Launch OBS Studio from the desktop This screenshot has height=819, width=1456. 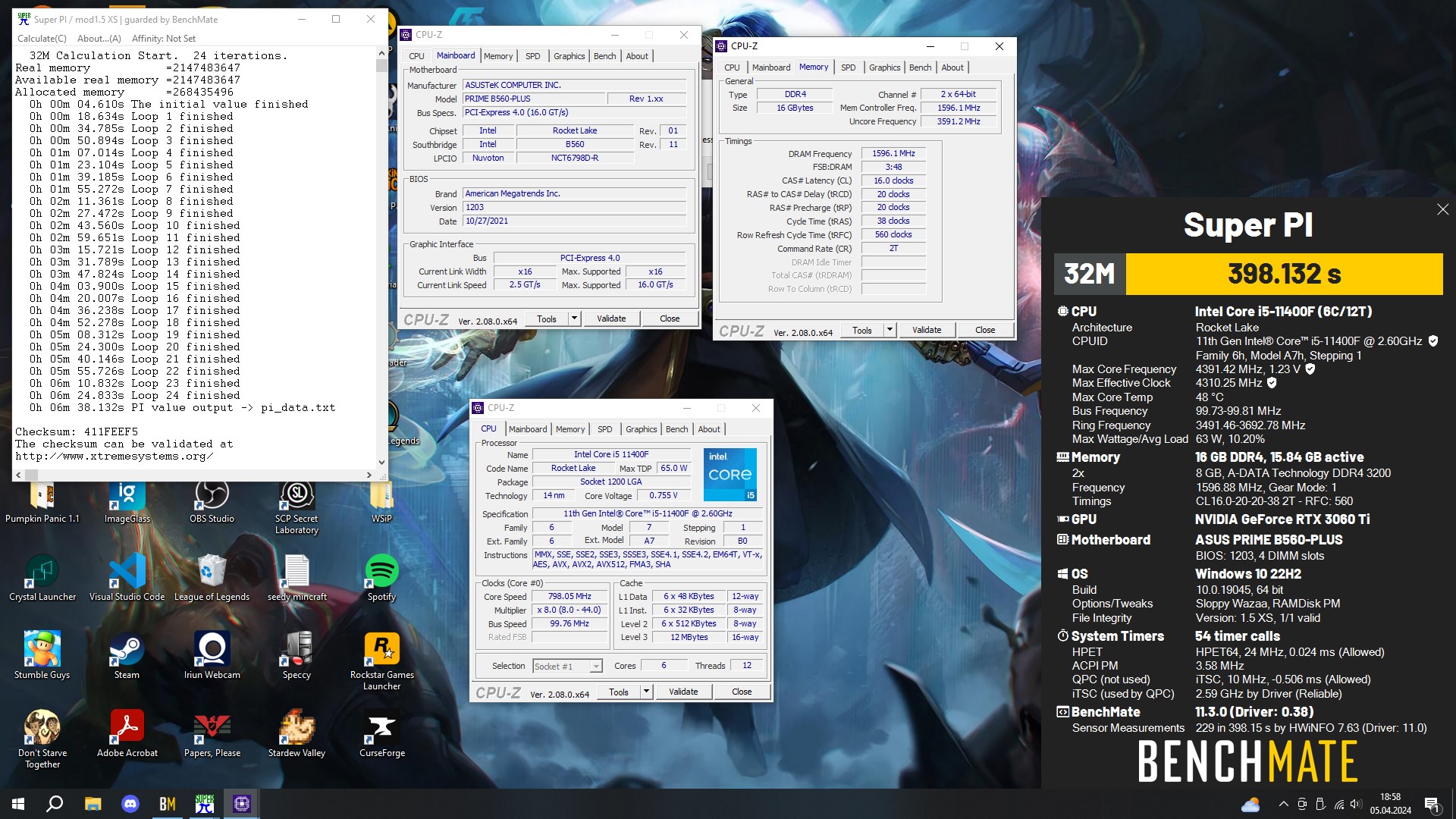(x=212, y=502)
